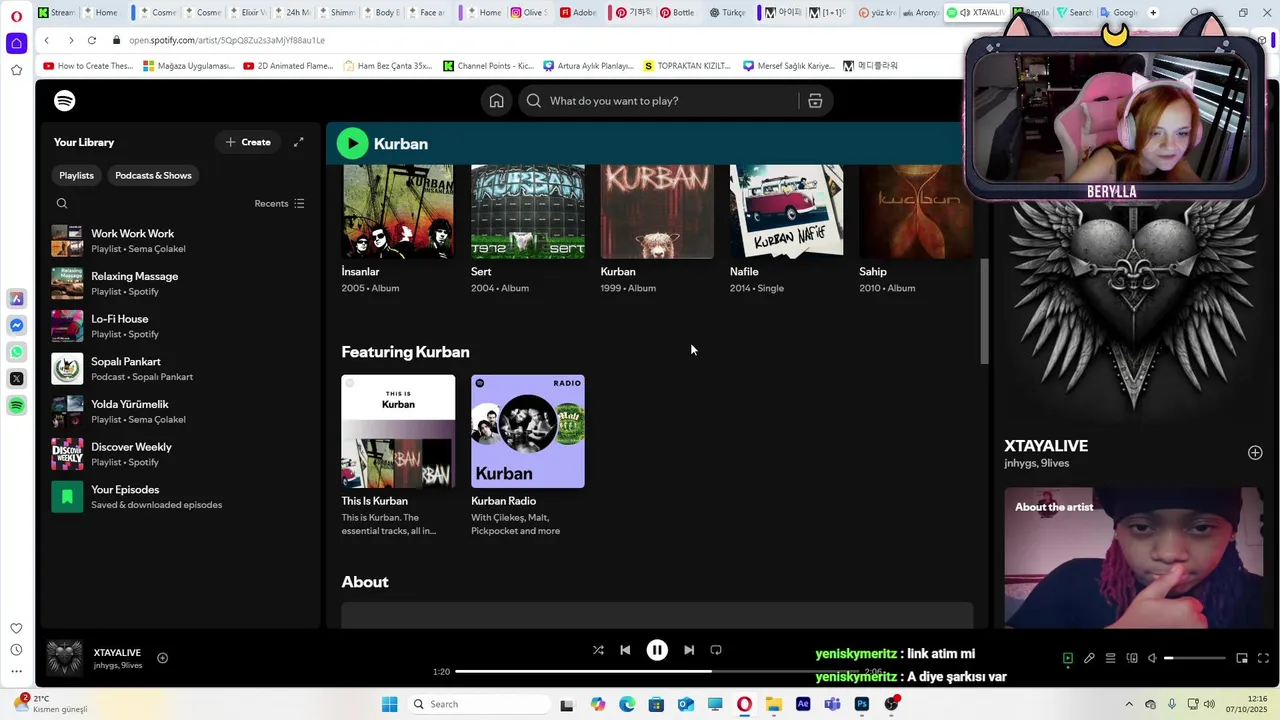Open the Sahip 2010 album cover
The height and width of the screenshot is (720, 1280).
click(915, 211)
